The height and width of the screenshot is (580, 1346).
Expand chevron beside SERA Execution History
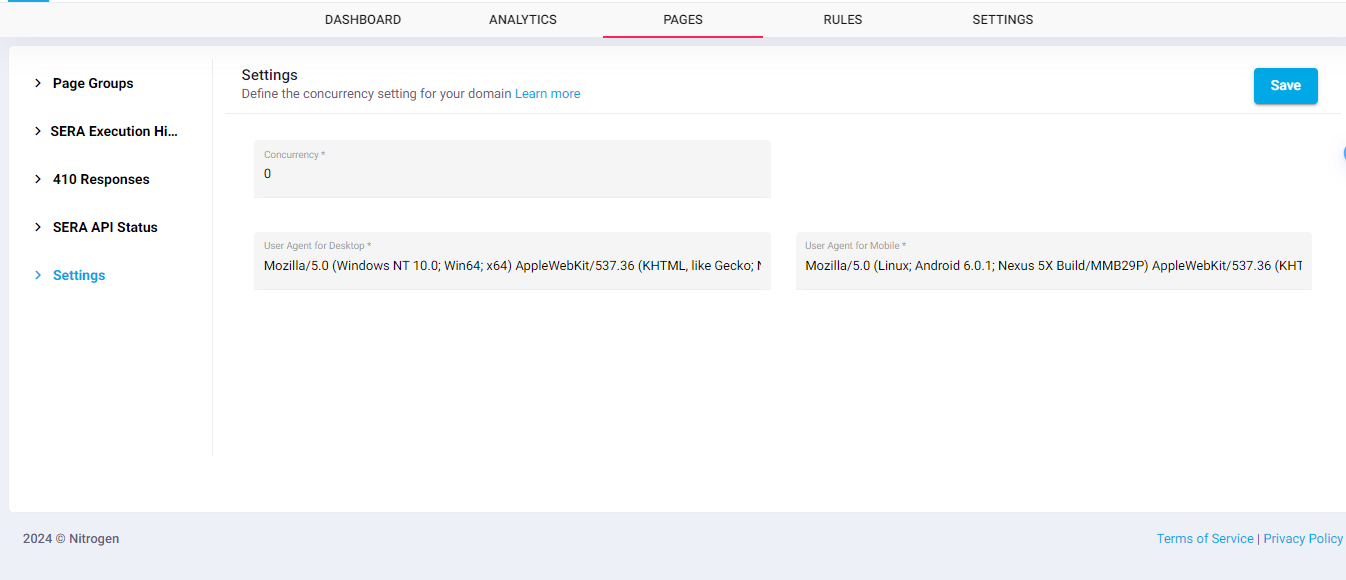38,132
